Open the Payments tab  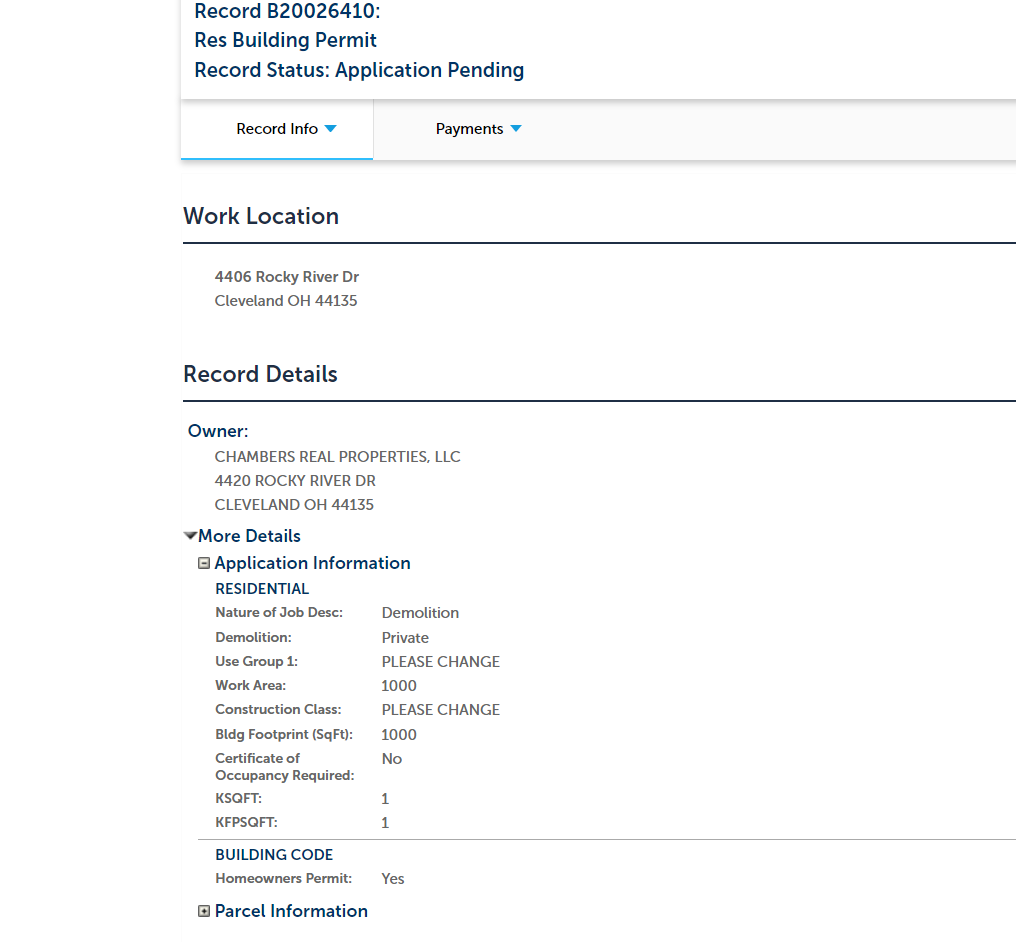point(478,129)
